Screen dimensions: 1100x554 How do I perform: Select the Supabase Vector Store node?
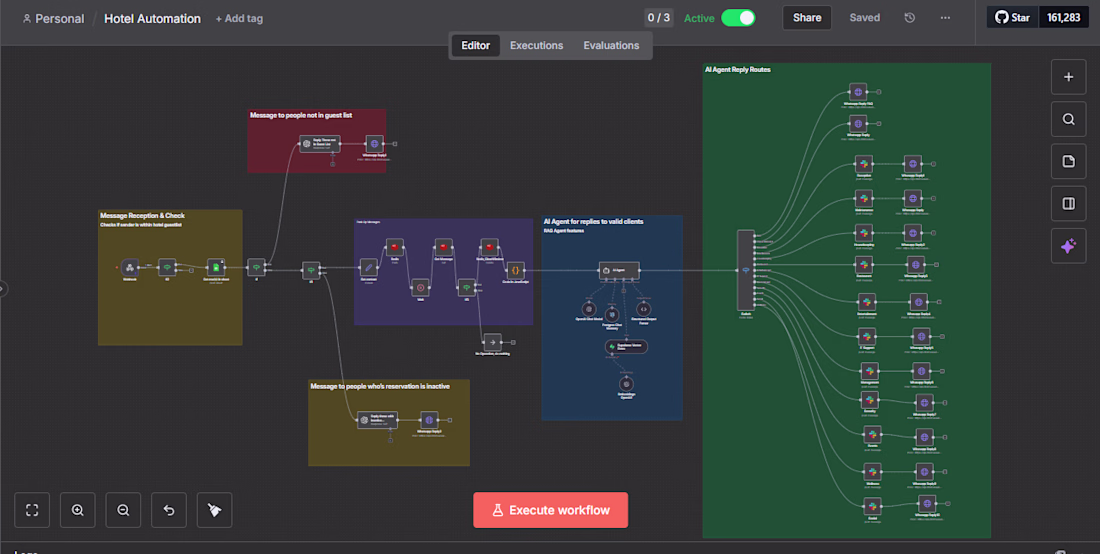pos(626,346)
